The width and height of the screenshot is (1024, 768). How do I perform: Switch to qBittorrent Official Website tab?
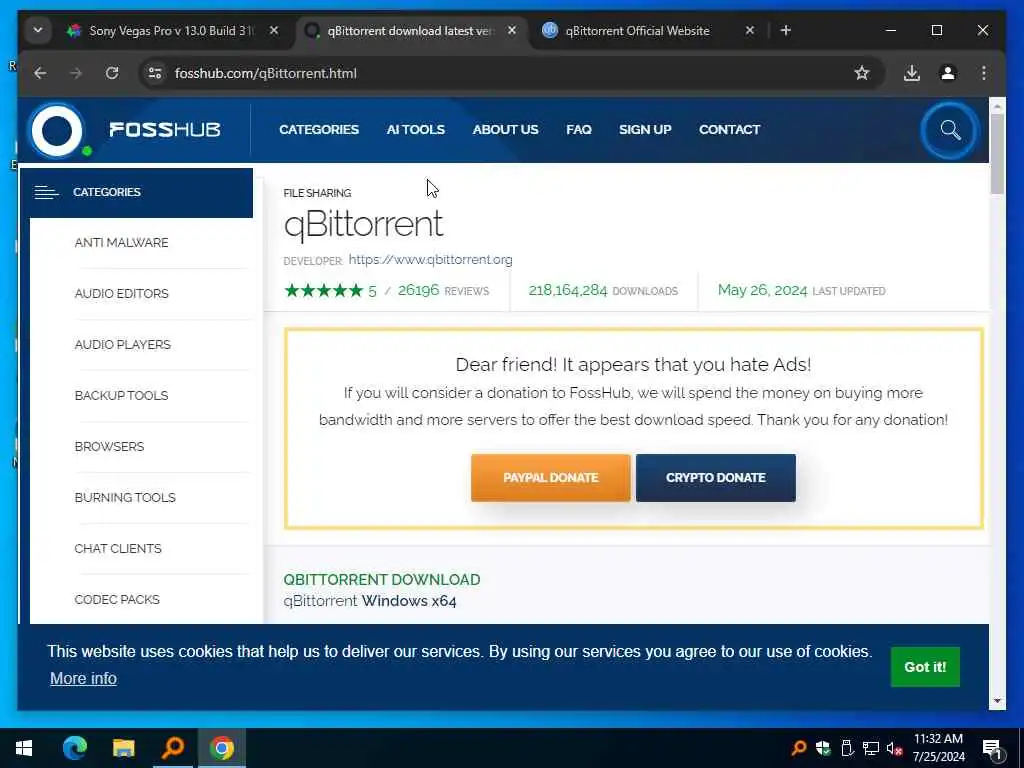coord(637,31)
